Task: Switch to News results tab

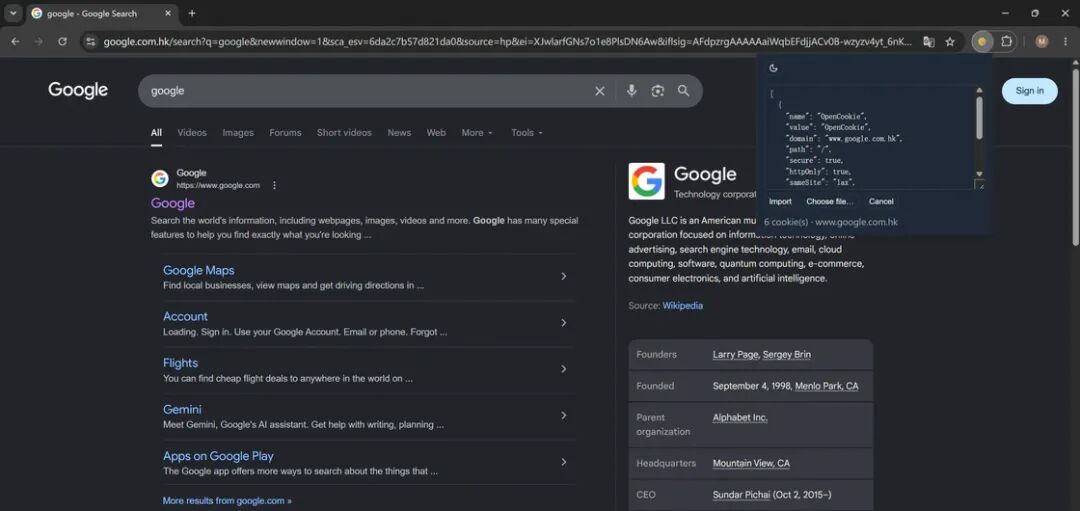Action: (399, 133)
